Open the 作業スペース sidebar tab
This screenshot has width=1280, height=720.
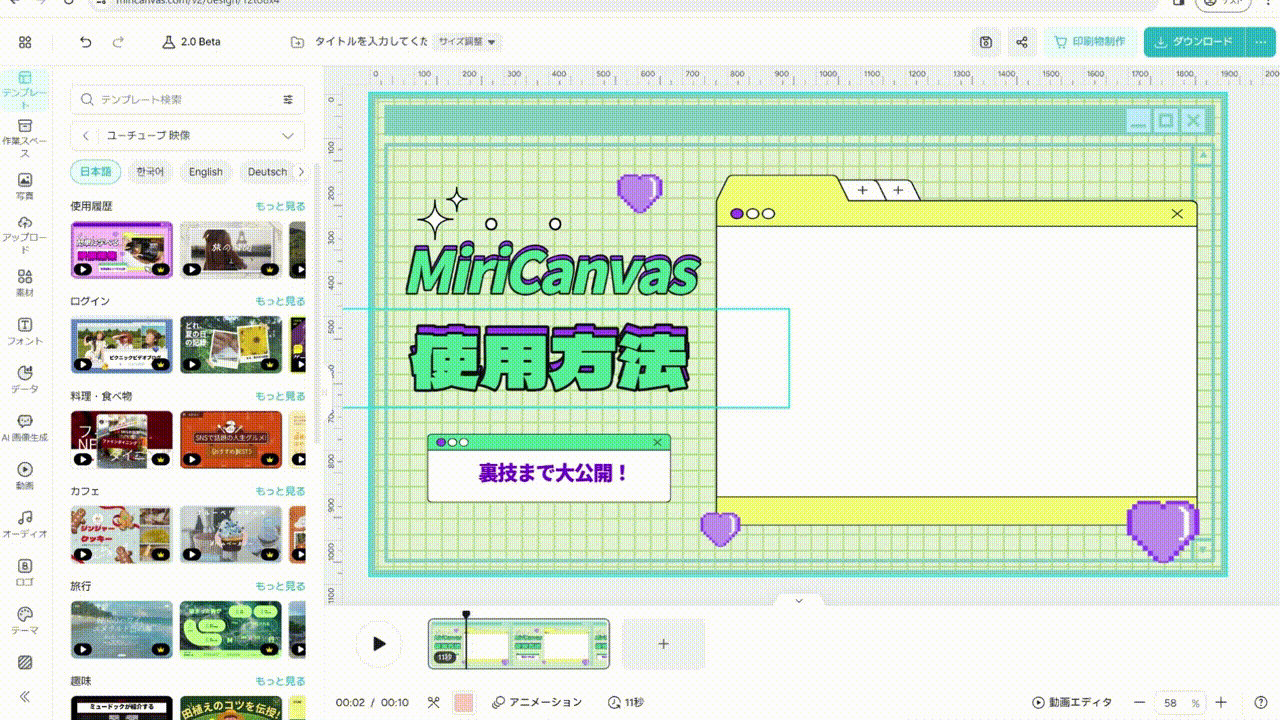tap(25, 138)
